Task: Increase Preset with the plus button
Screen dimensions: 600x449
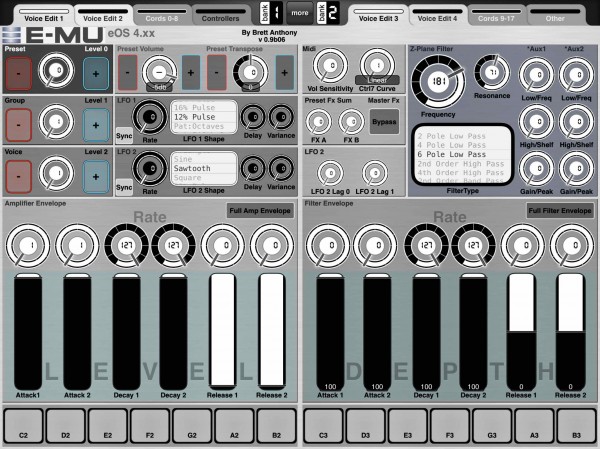Action: 96,73
